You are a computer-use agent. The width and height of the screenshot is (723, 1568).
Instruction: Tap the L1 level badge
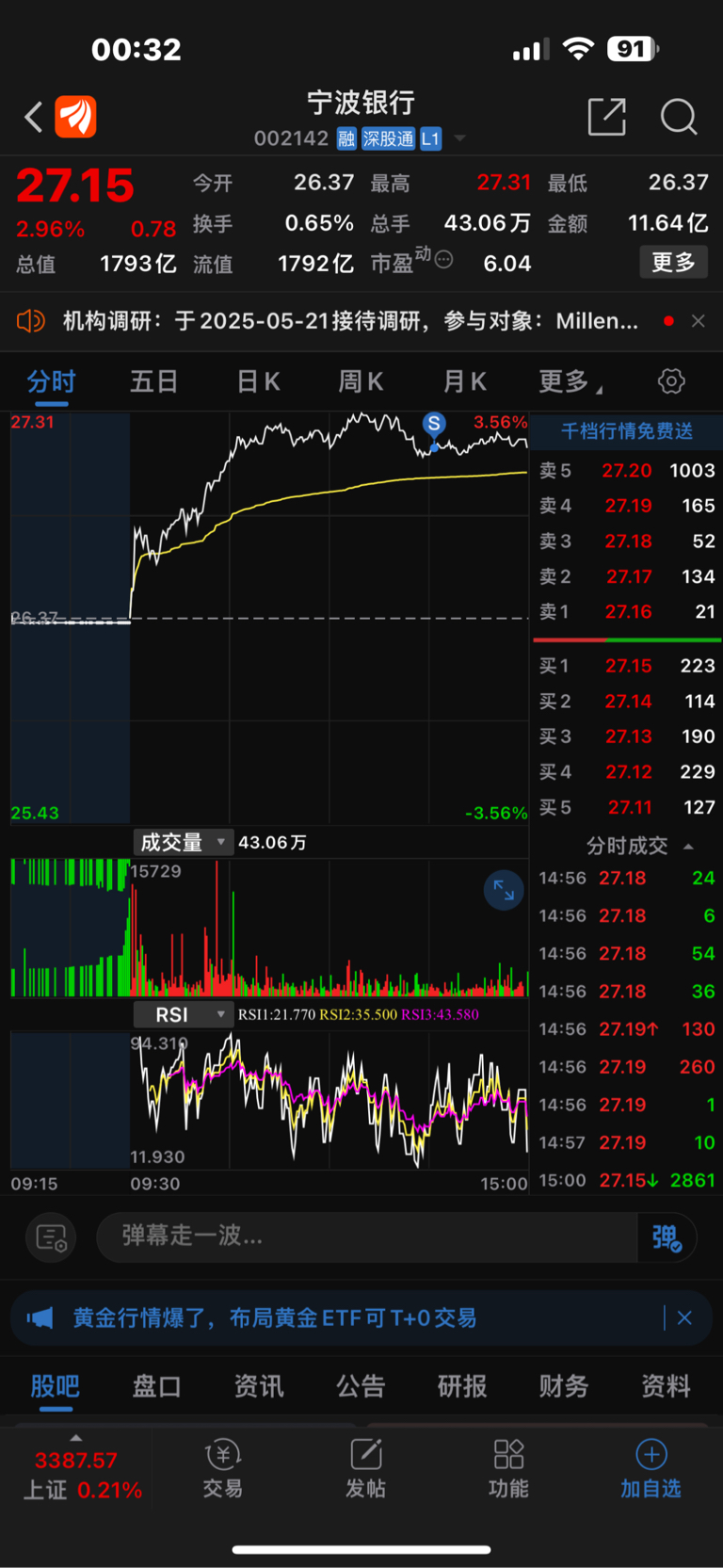tap(430, 139)
